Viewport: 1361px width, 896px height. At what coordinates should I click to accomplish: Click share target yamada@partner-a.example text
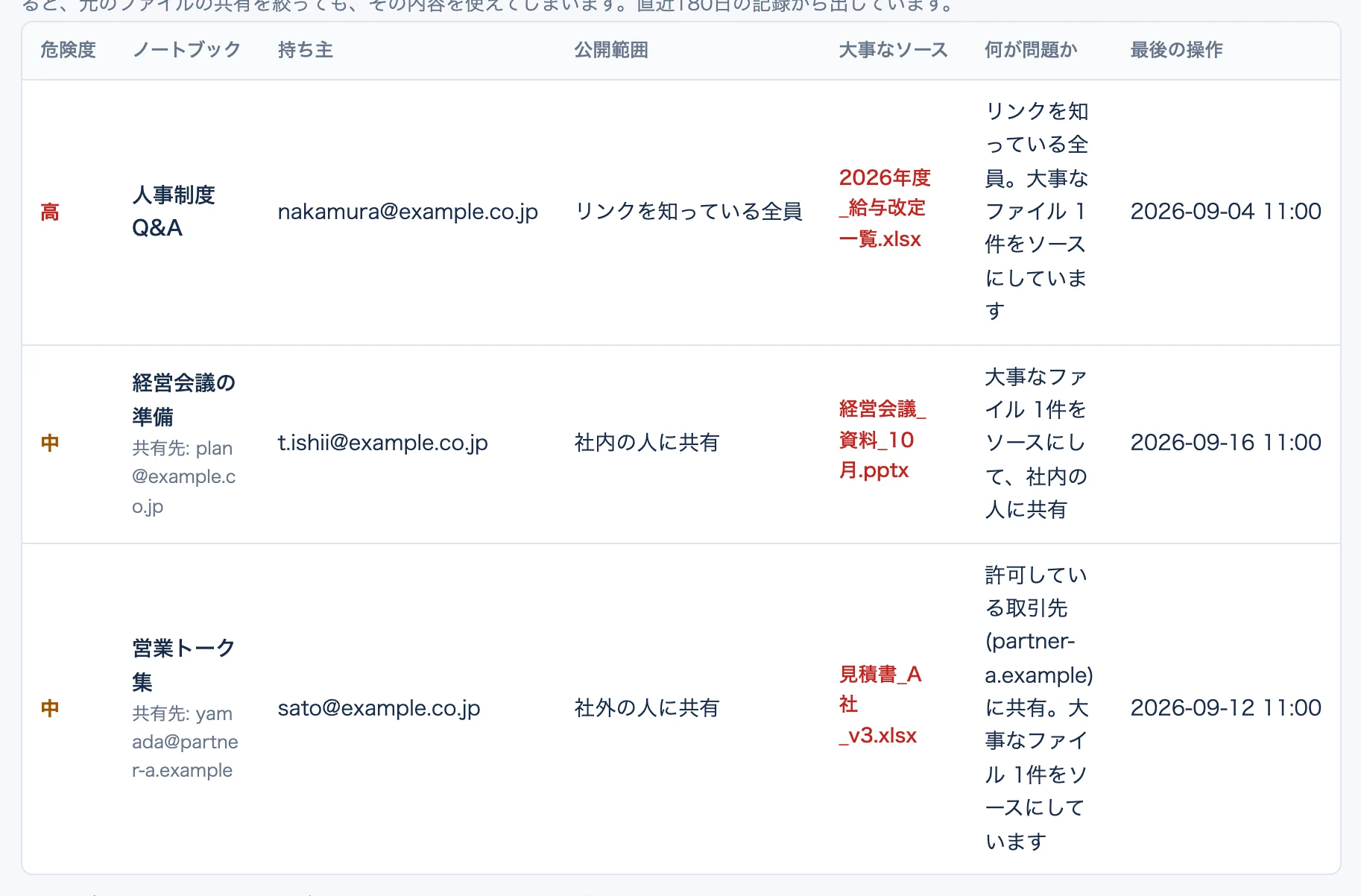[185, 742]
